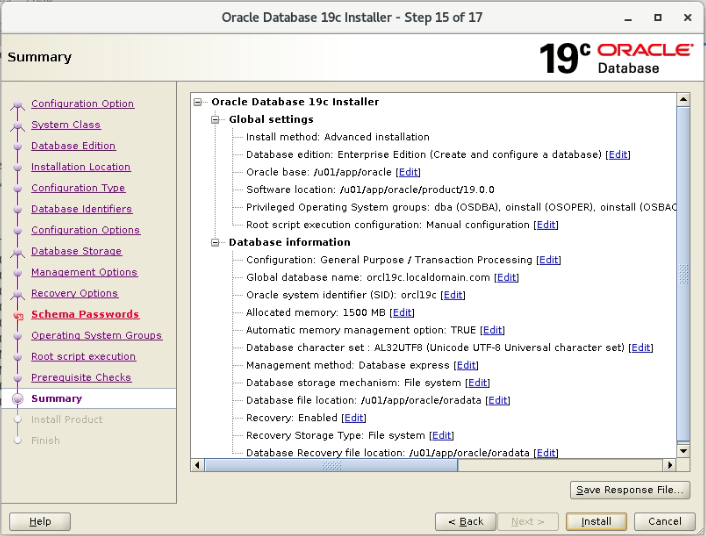The height and width of the screenshot is (536, 706).
Task: Go to the System Class step
Action: tap(66, 125)
